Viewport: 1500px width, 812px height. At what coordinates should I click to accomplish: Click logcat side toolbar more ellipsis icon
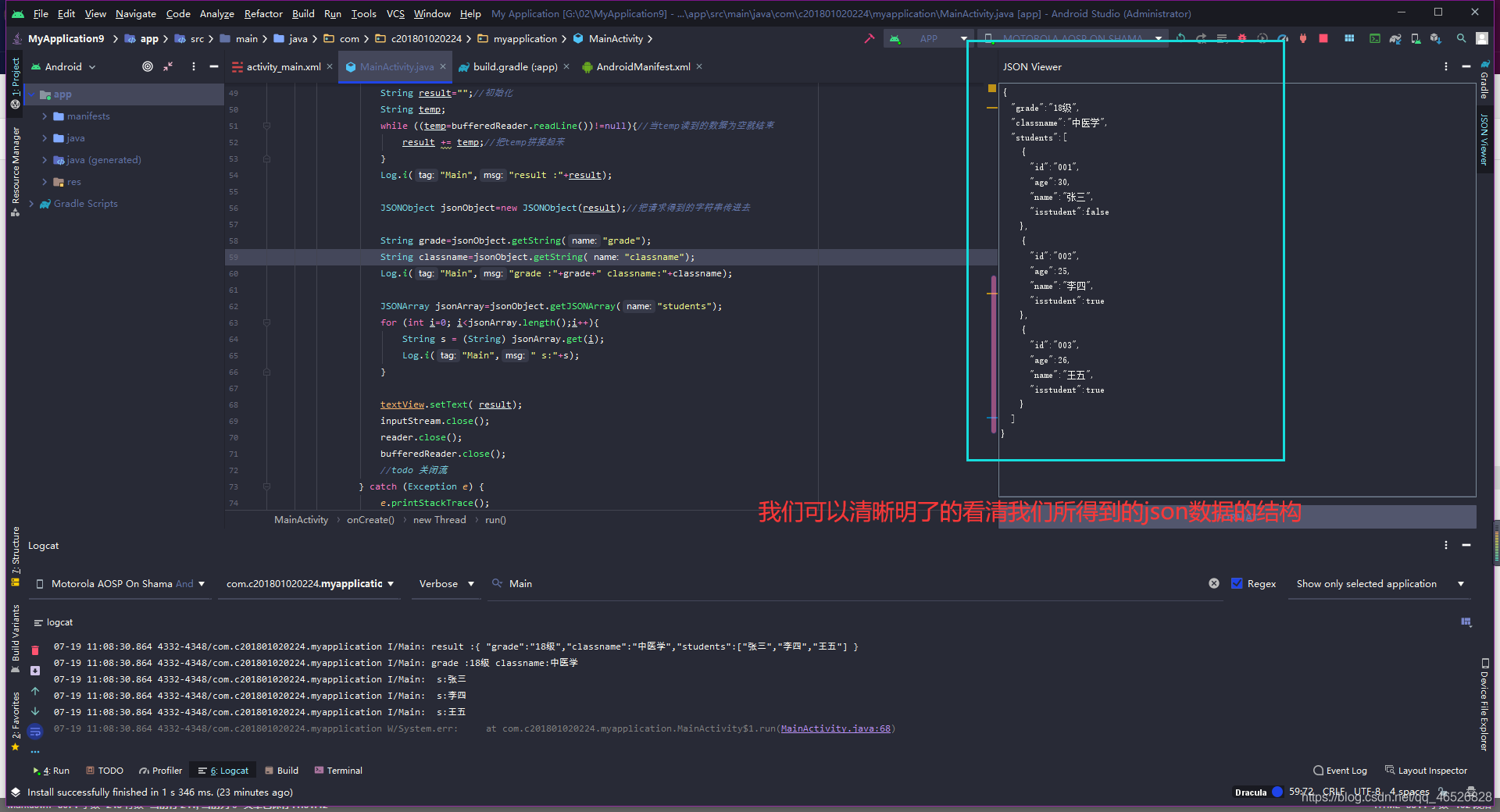35,752
